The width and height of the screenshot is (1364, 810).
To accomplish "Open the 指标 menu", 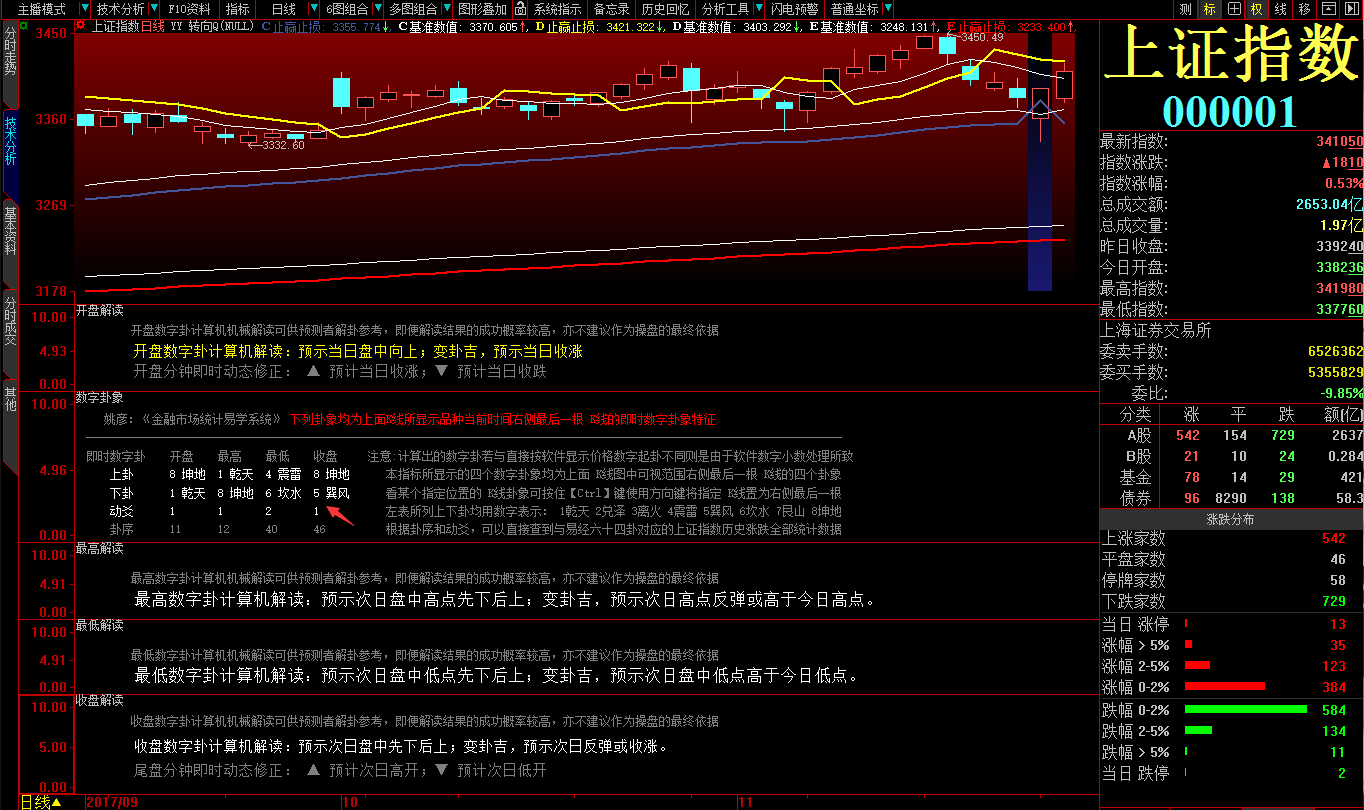I will (x=237, y=9).
